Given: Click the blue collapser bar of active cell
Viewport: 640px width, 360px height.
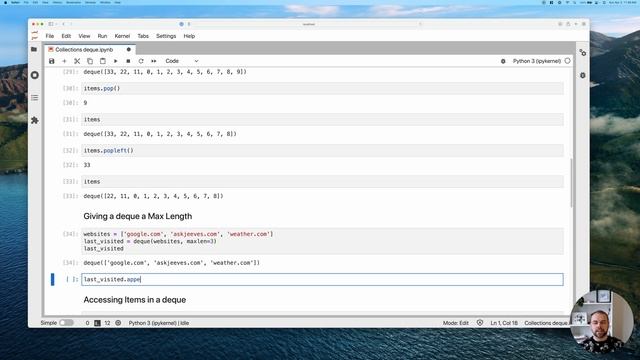Looking at the screenshot, I should 52,280.
